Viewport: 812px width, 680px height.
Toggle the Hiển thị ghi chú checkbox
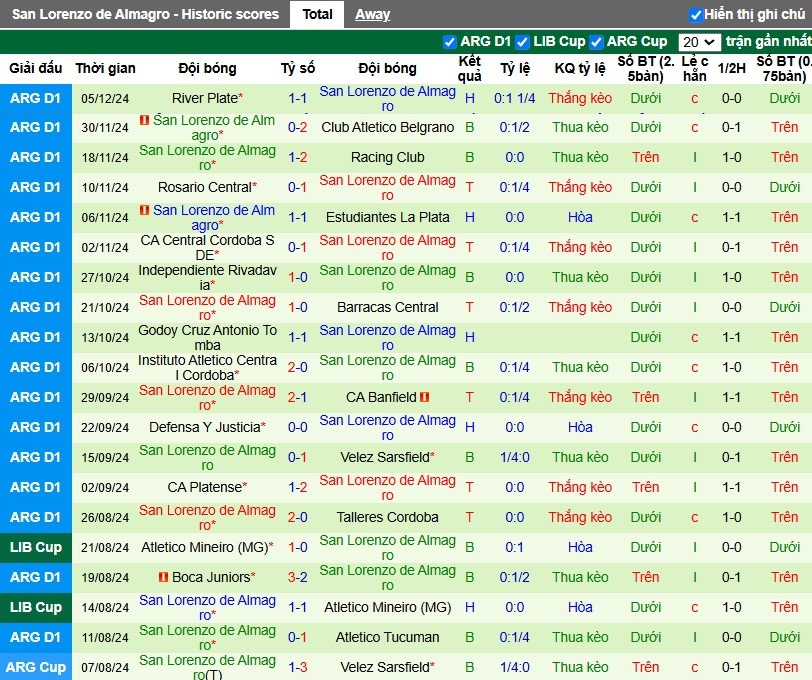695,15
